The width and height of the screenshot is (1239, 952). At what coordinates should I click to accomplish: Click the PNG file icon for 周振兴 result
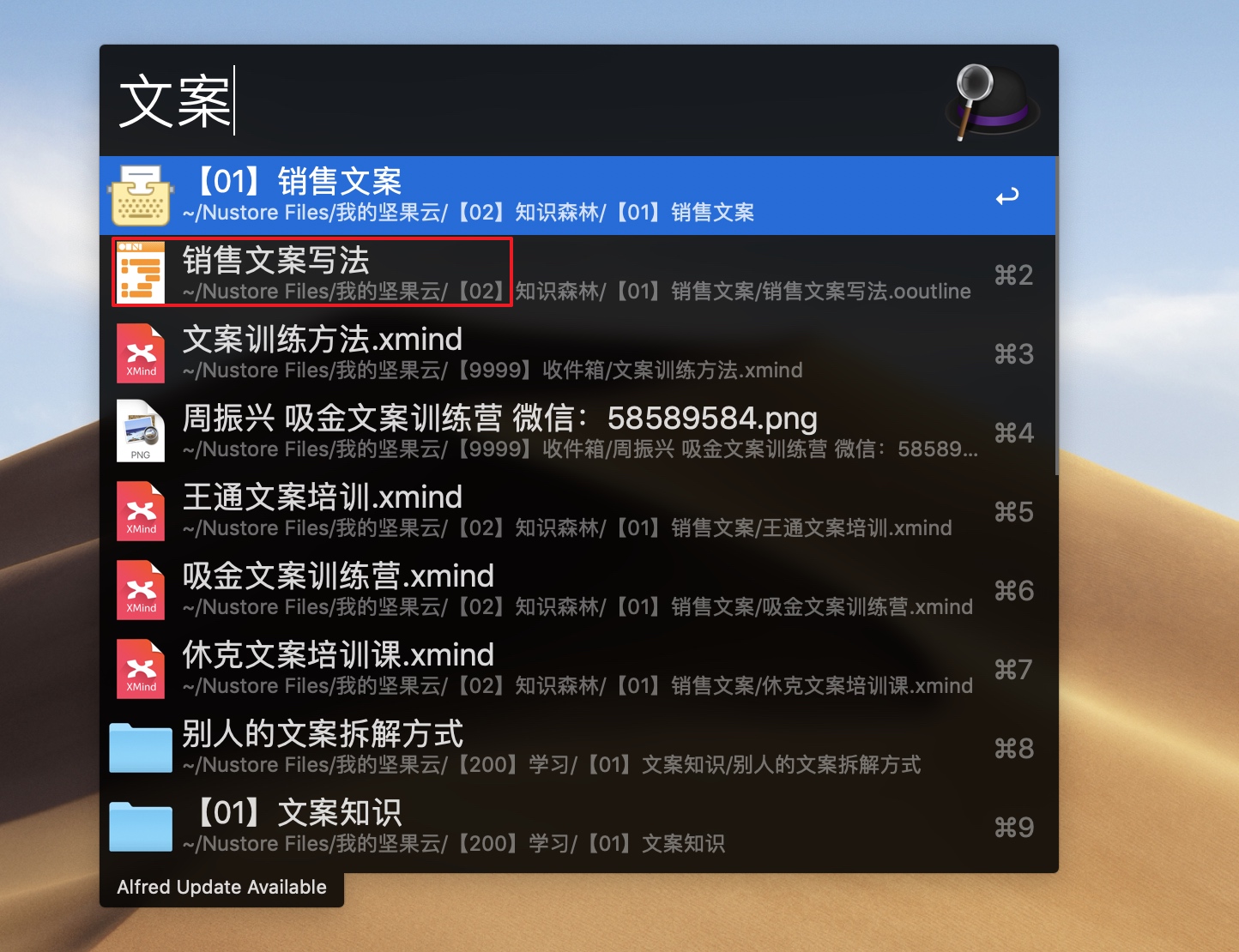pos(141,431)
